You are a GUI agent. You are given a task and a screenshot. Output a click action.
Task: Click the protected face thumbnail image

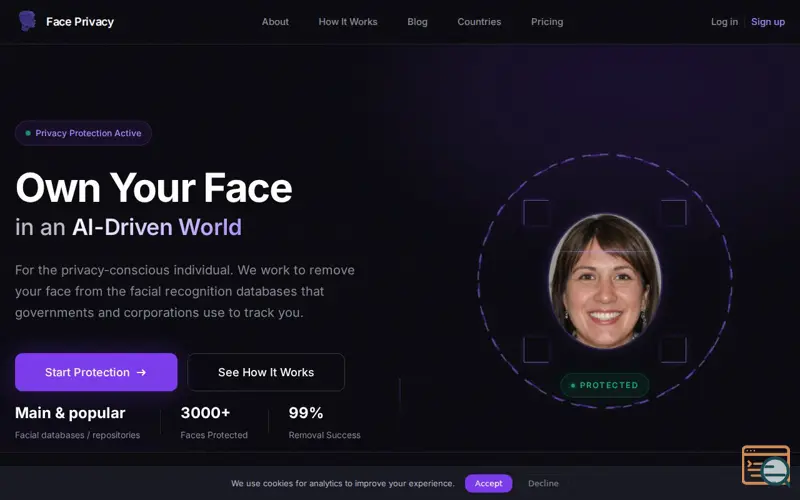pyautogui.click(x=605, y=281)
